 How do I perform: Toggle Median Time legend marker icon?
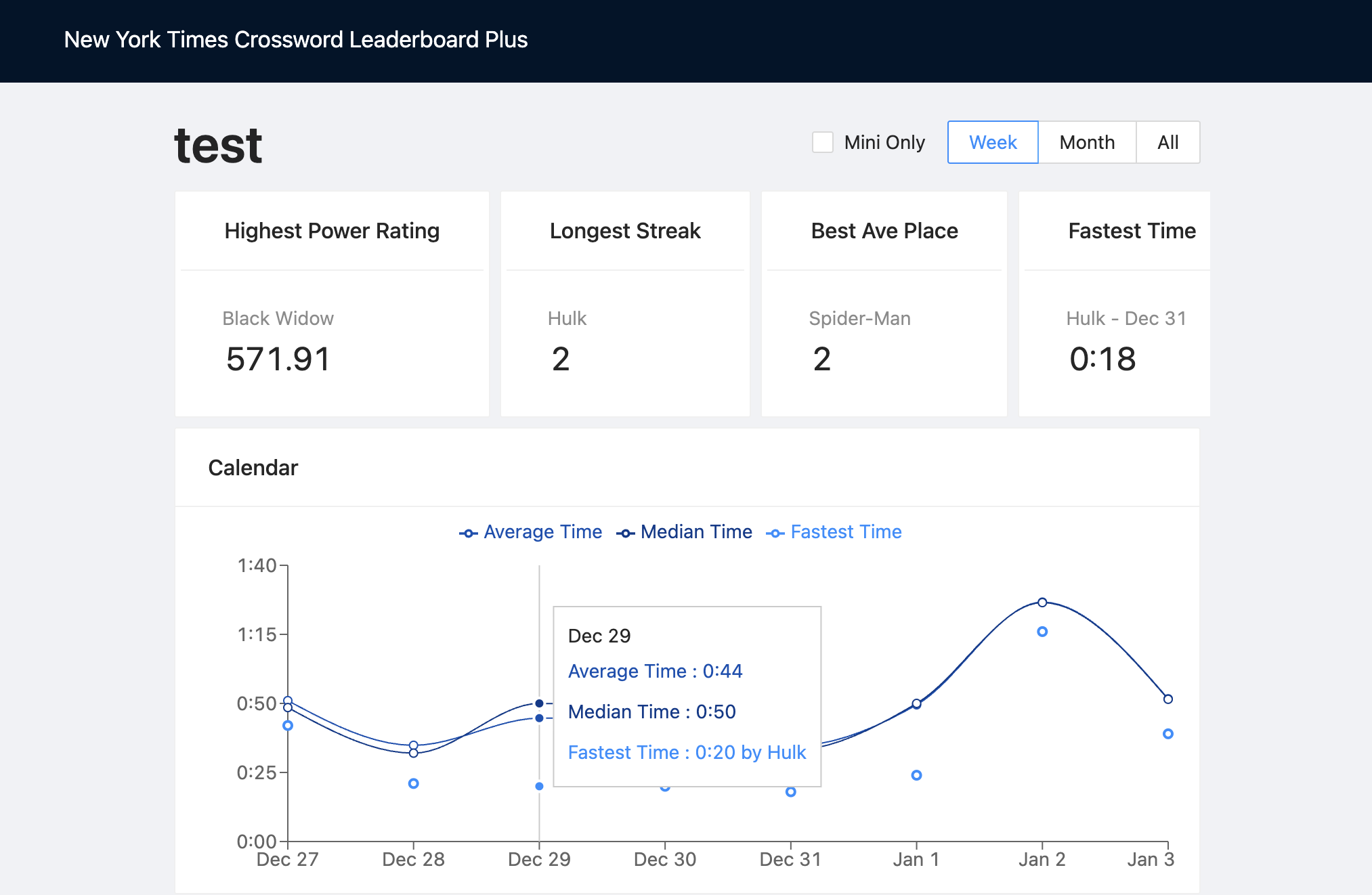[625, 533]
